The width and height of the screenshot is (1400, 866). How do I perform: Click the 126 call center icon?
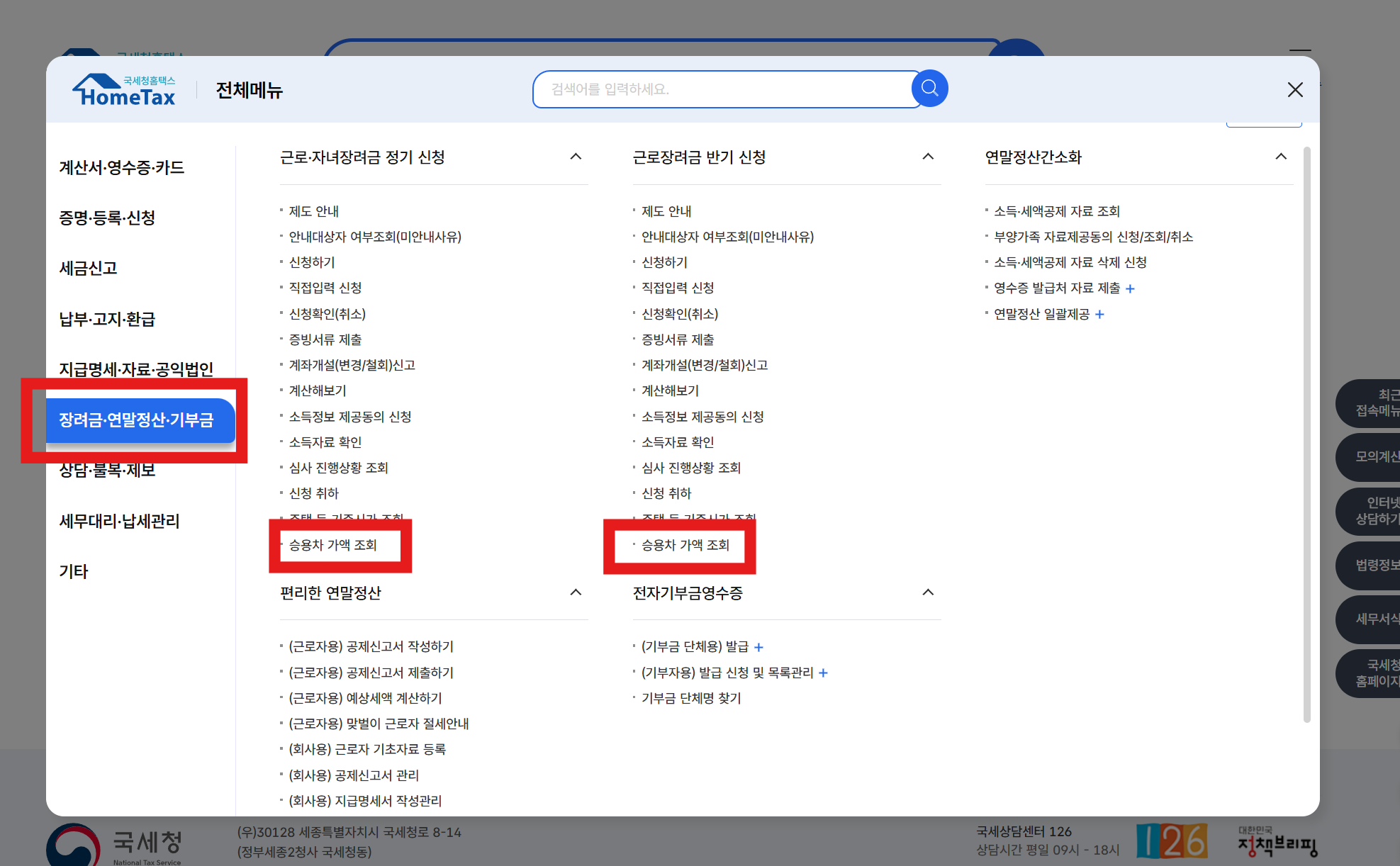[1171, 841]
